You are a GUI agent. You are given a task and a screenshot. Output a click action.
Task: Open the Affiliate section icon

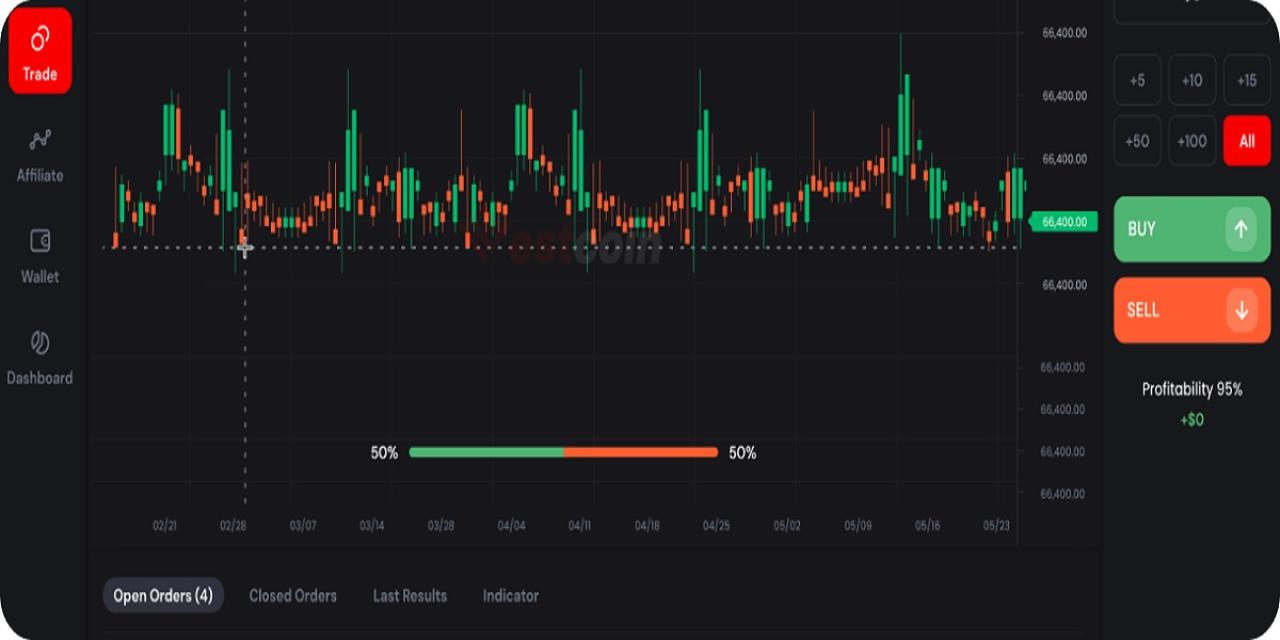tap(40, 140)
